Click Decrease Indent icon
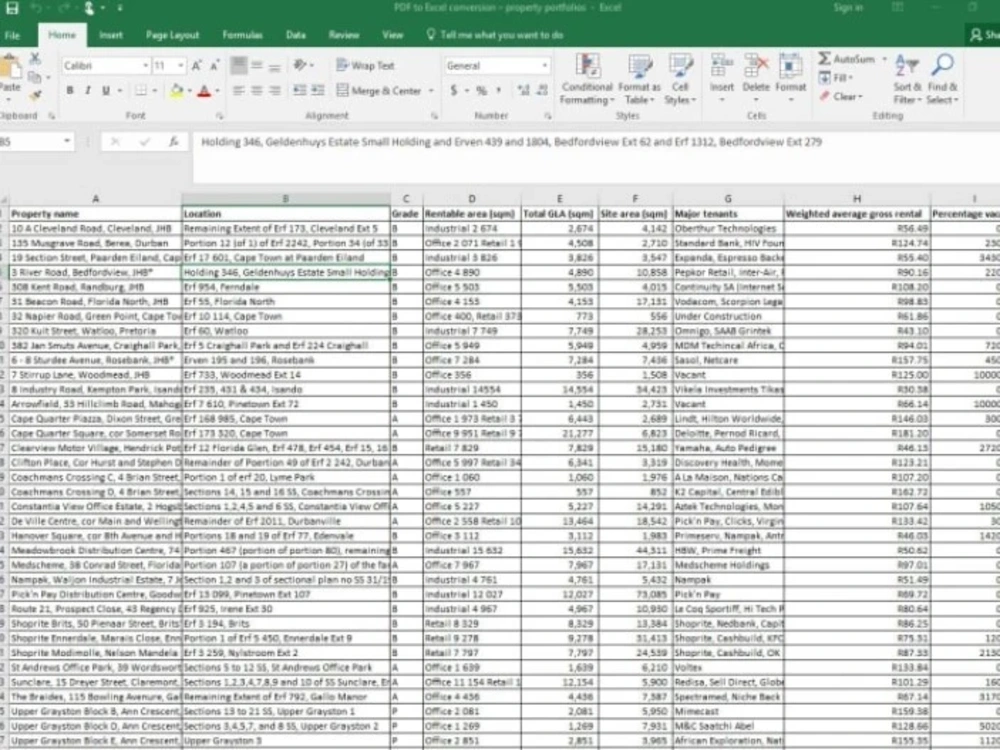The height and width of the screenshot is (750, 1000). pos(299,91)
